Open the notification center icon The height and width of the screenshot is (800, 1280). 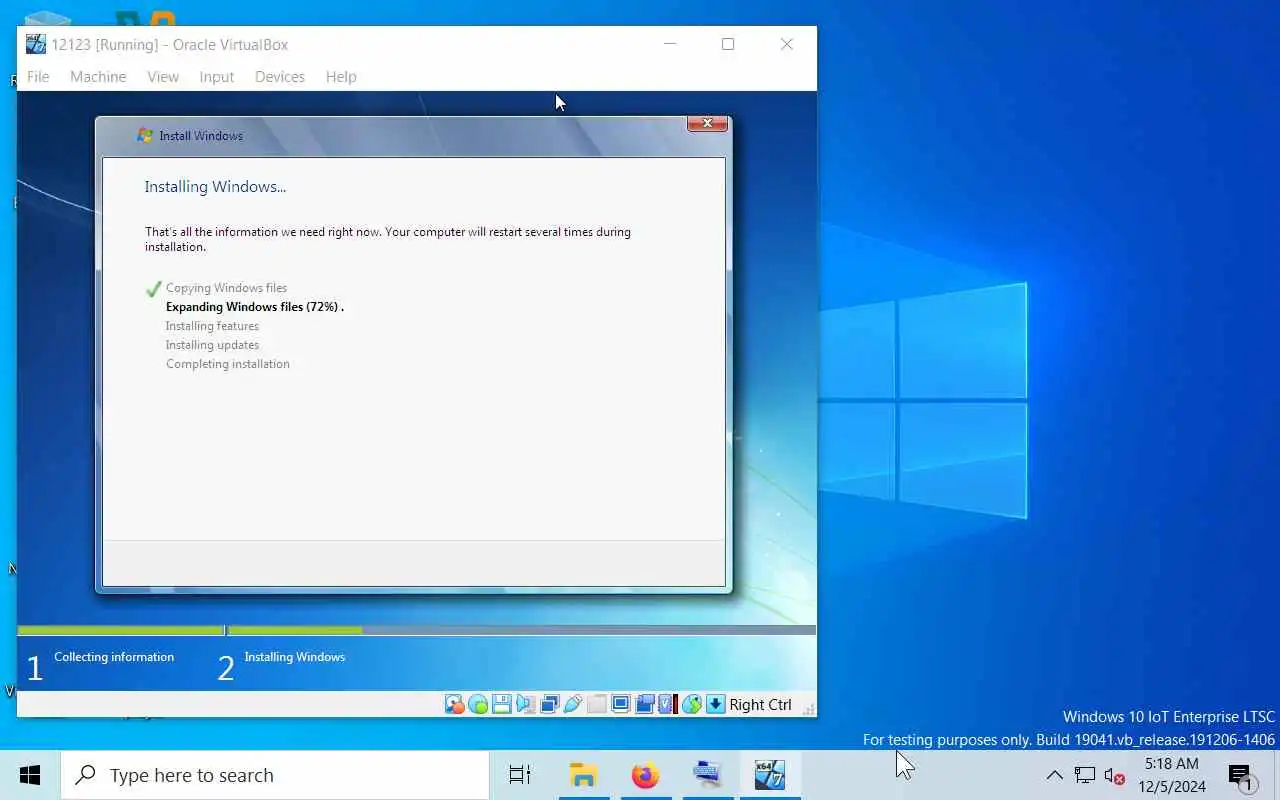click(x=1241, y=776)
